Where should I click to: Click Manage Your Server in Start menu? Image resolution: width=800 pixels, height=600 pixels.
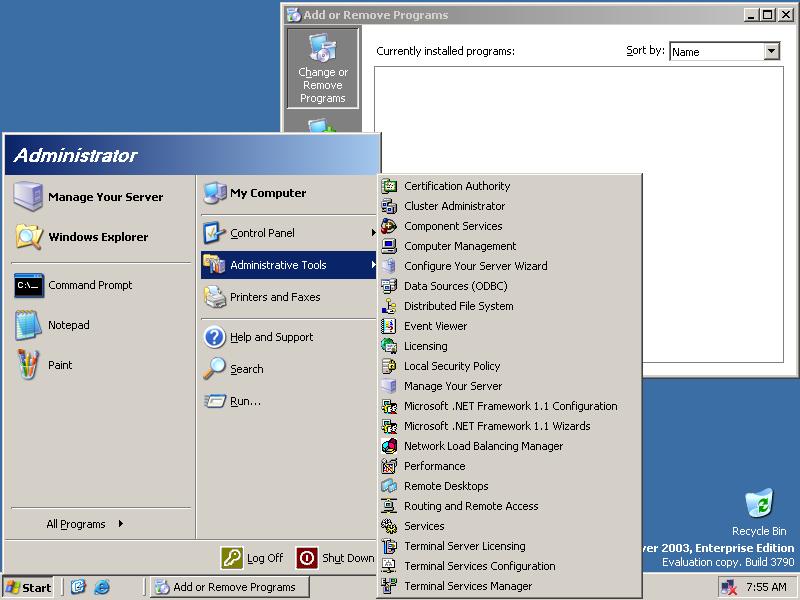point(101,197)
